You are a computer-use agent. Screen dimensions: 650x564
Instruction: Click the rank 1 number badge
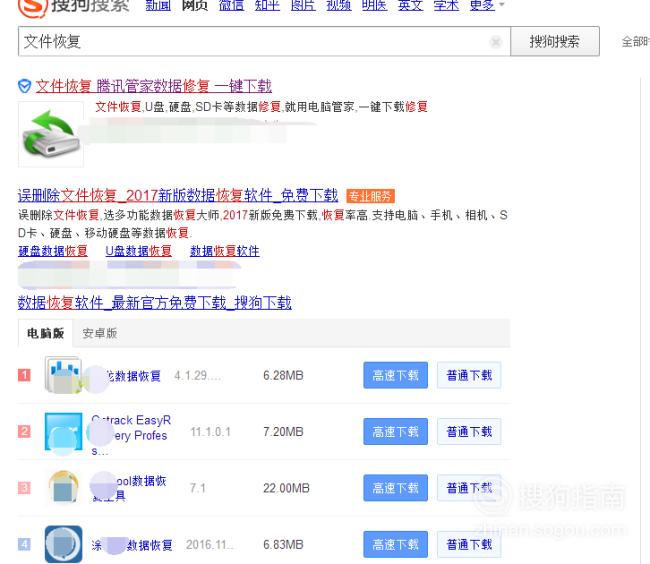tap(24, 375)
